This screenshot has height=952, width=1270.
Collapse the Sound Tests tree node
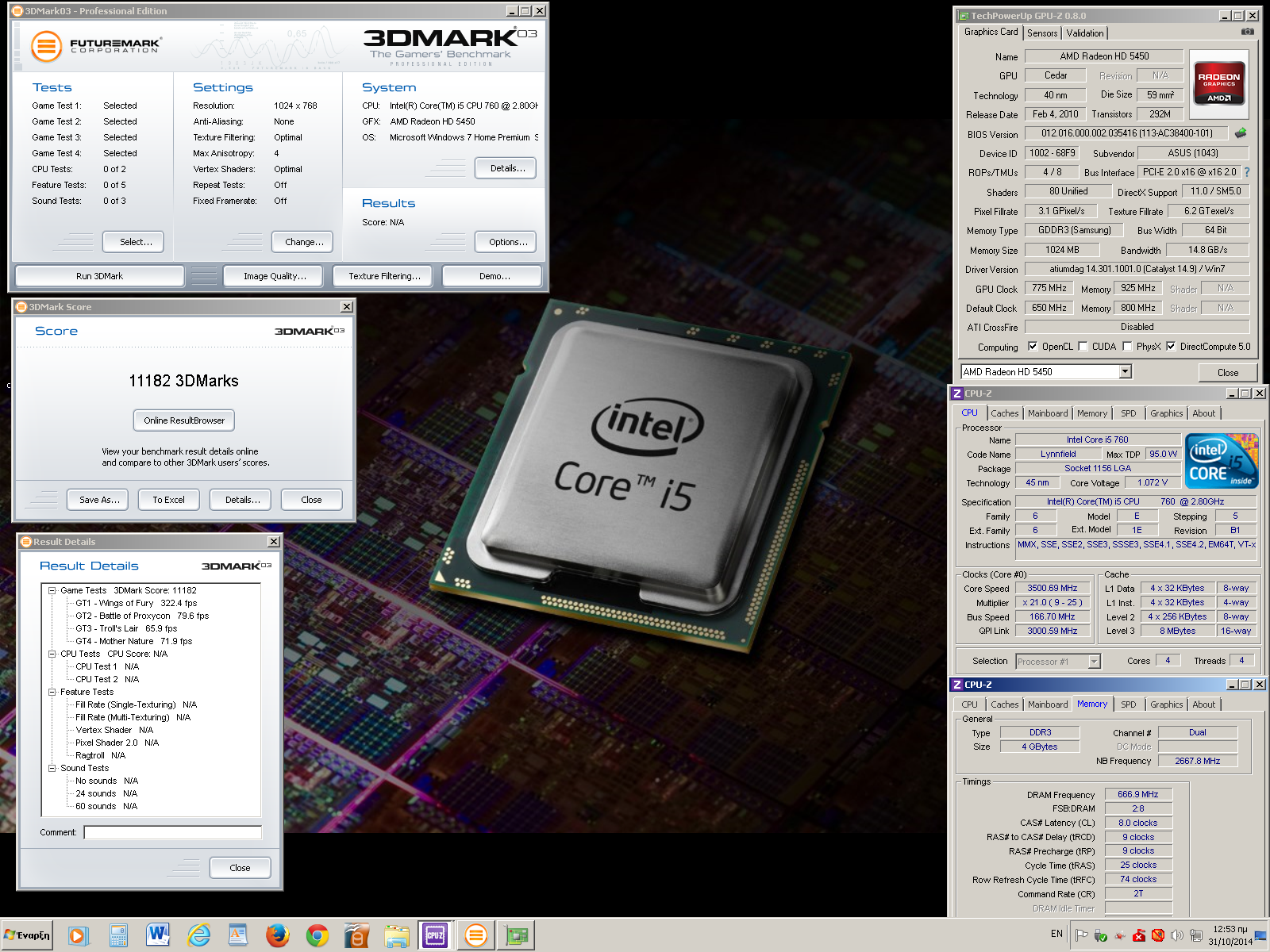pos(52,768)
